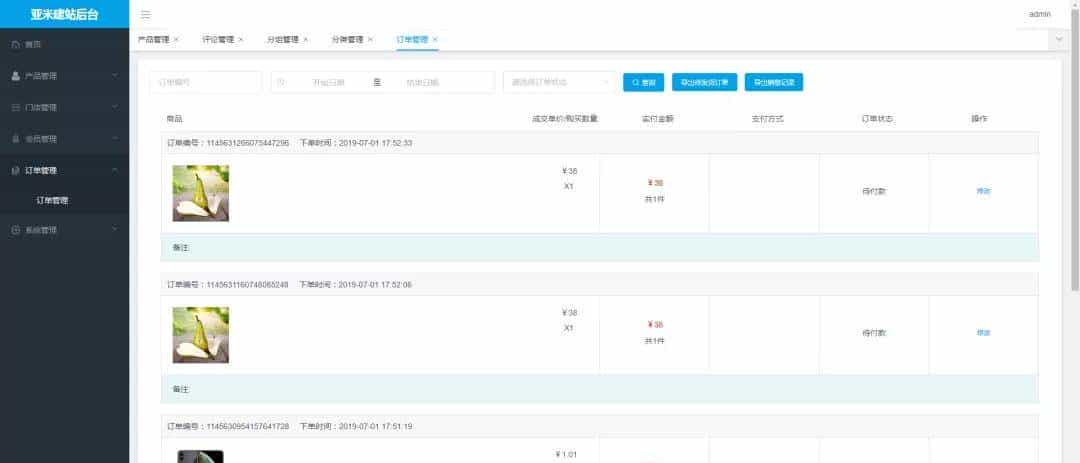Open the pear thumbnail of order 17:52:06
1080x463 pixels.
pyautogui.click(x=200, y=335)
